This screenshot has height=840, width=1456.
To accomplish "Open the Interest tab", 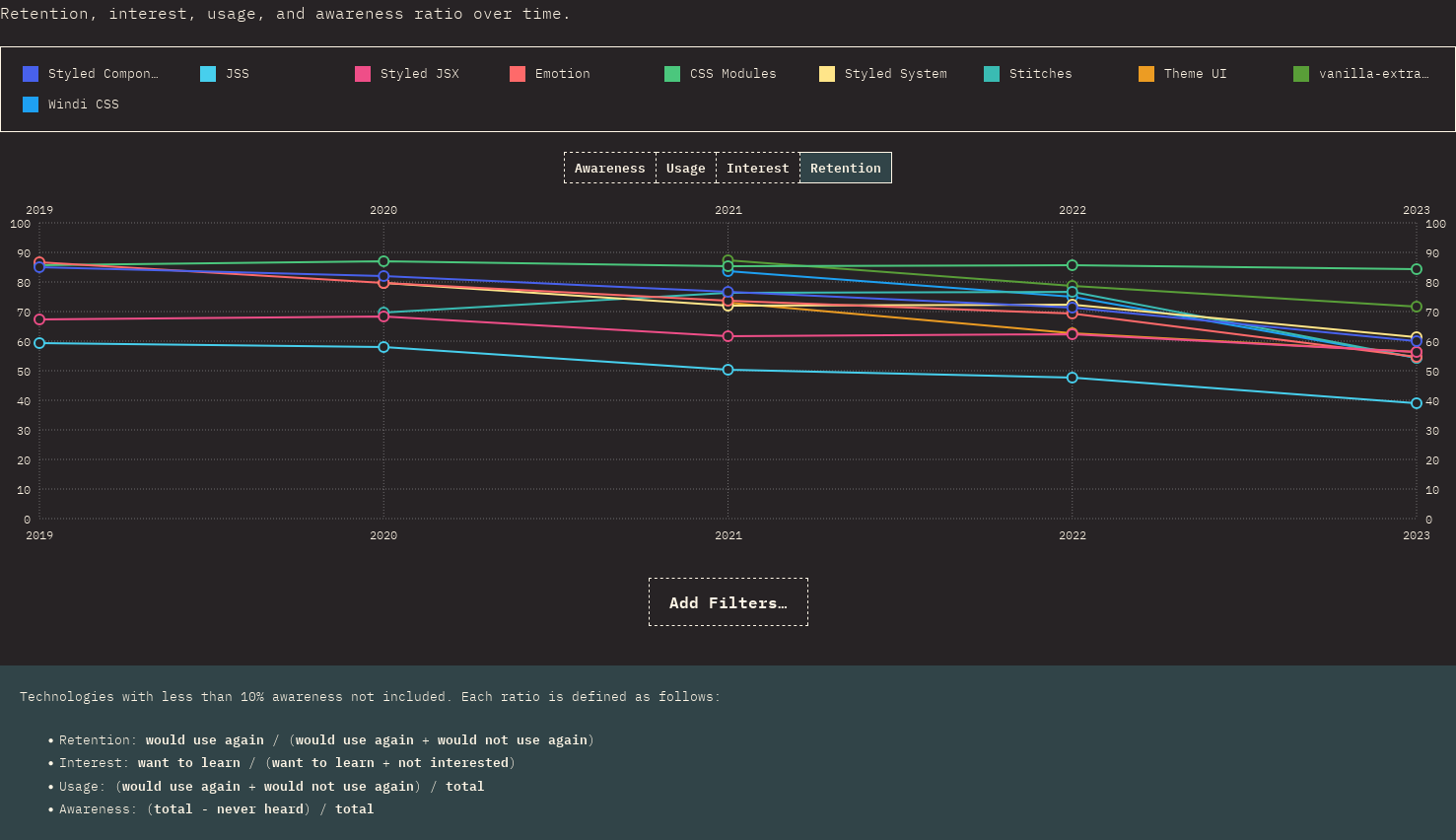I will click(x=758, y=168).
